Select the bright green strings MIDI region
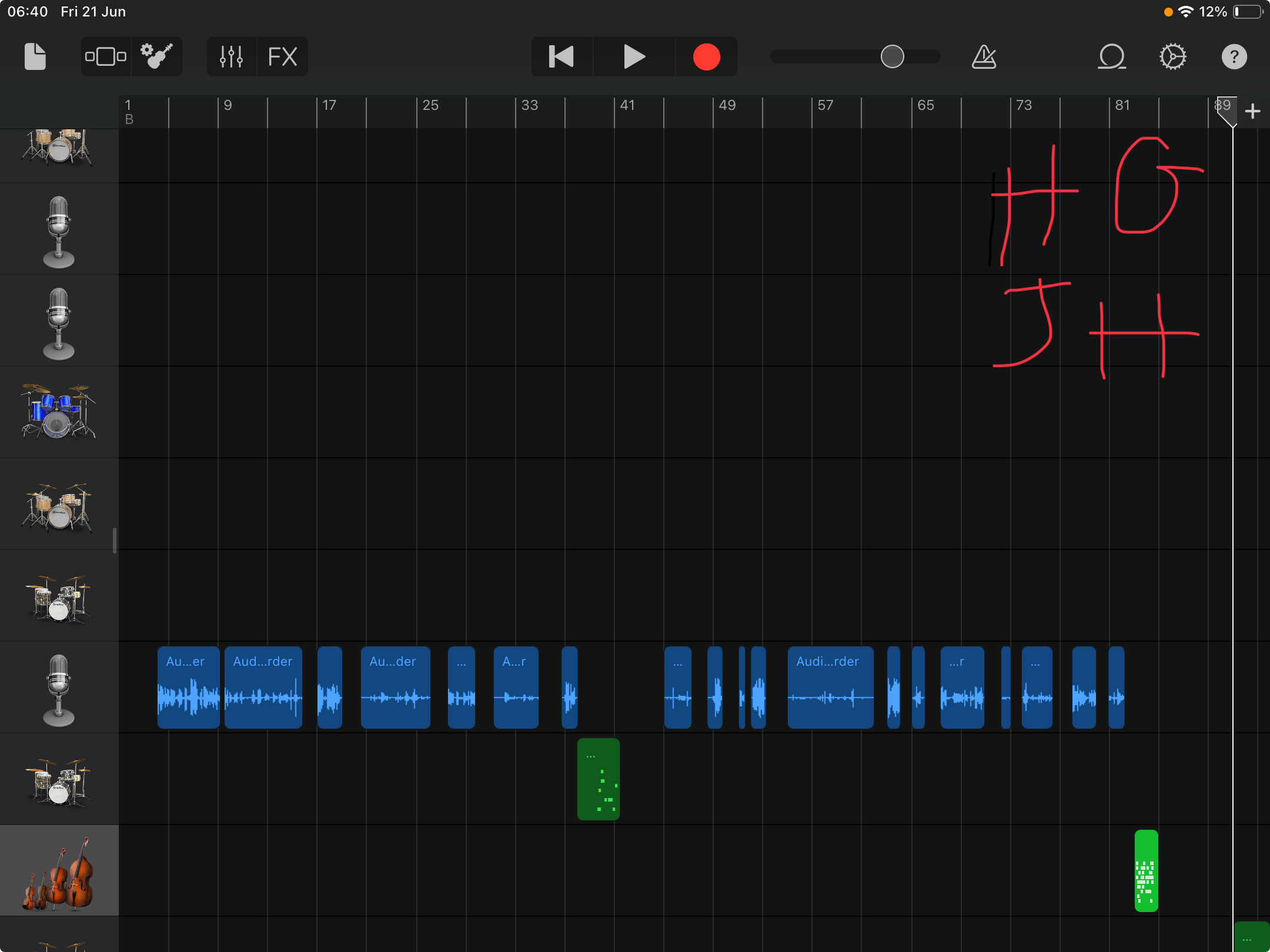 1146,871
